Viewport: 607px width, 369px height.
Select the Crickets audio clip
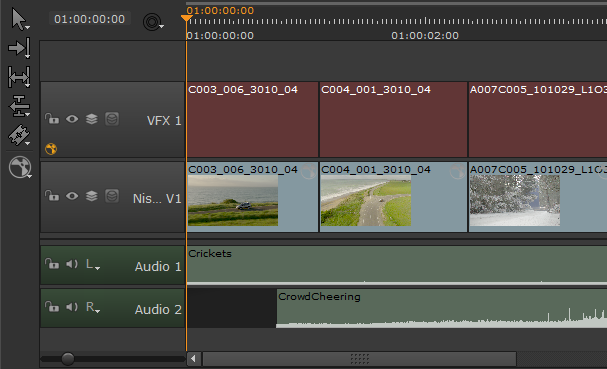tap(397, 265)
